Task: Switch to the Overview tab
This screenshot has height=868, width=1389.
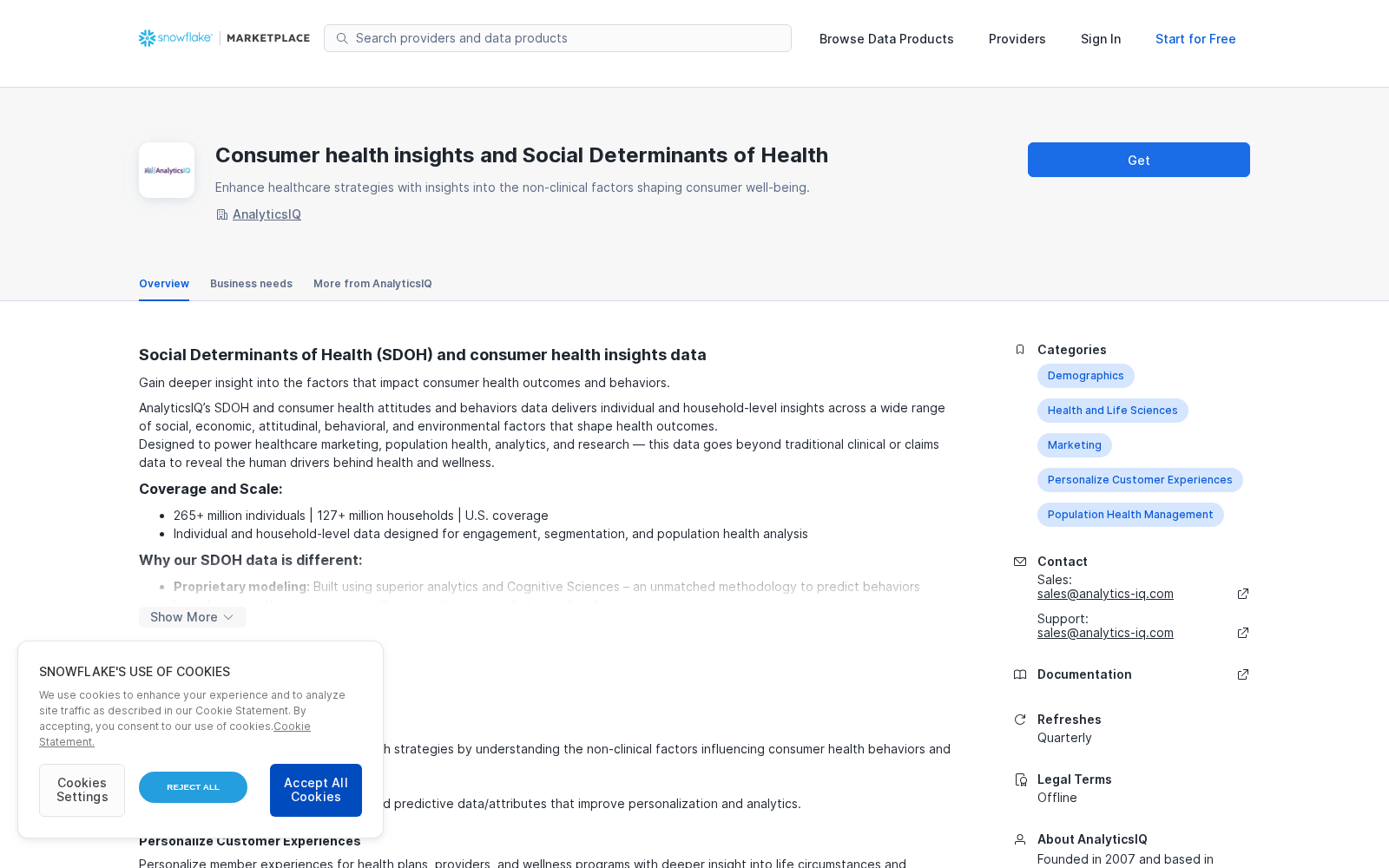Action: [164, 284]
